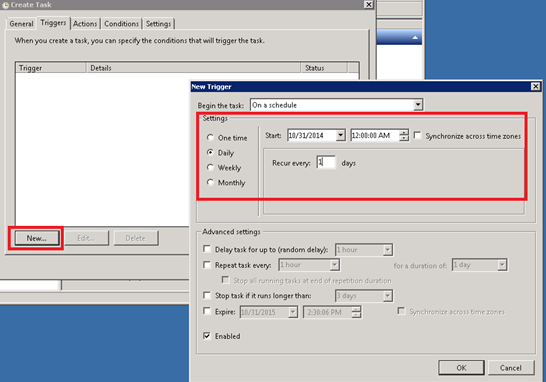
Task: Click the Start time spinner arrows
Action: [404, 135]
